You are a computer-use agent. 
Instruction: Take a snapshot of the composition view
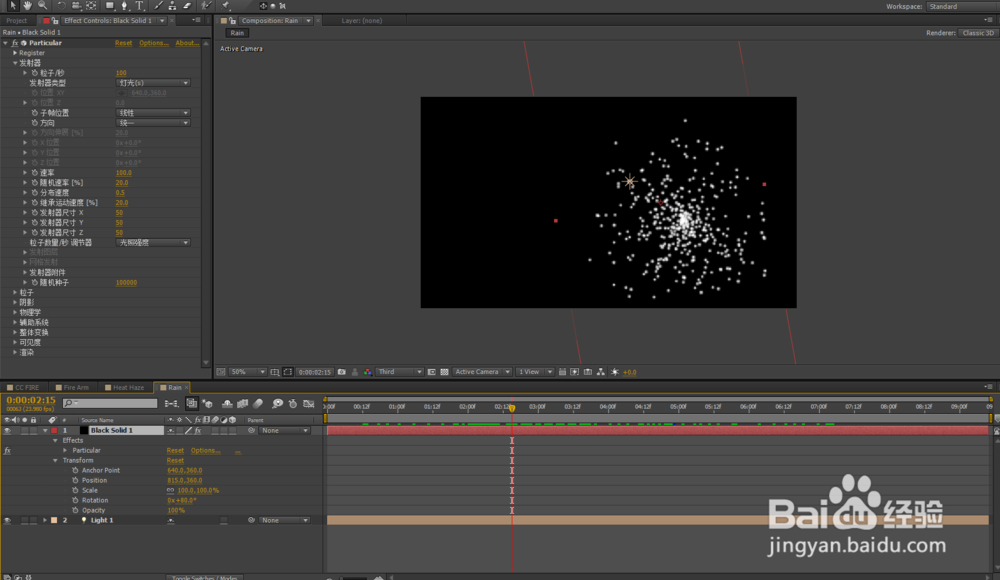pos(341,371)
